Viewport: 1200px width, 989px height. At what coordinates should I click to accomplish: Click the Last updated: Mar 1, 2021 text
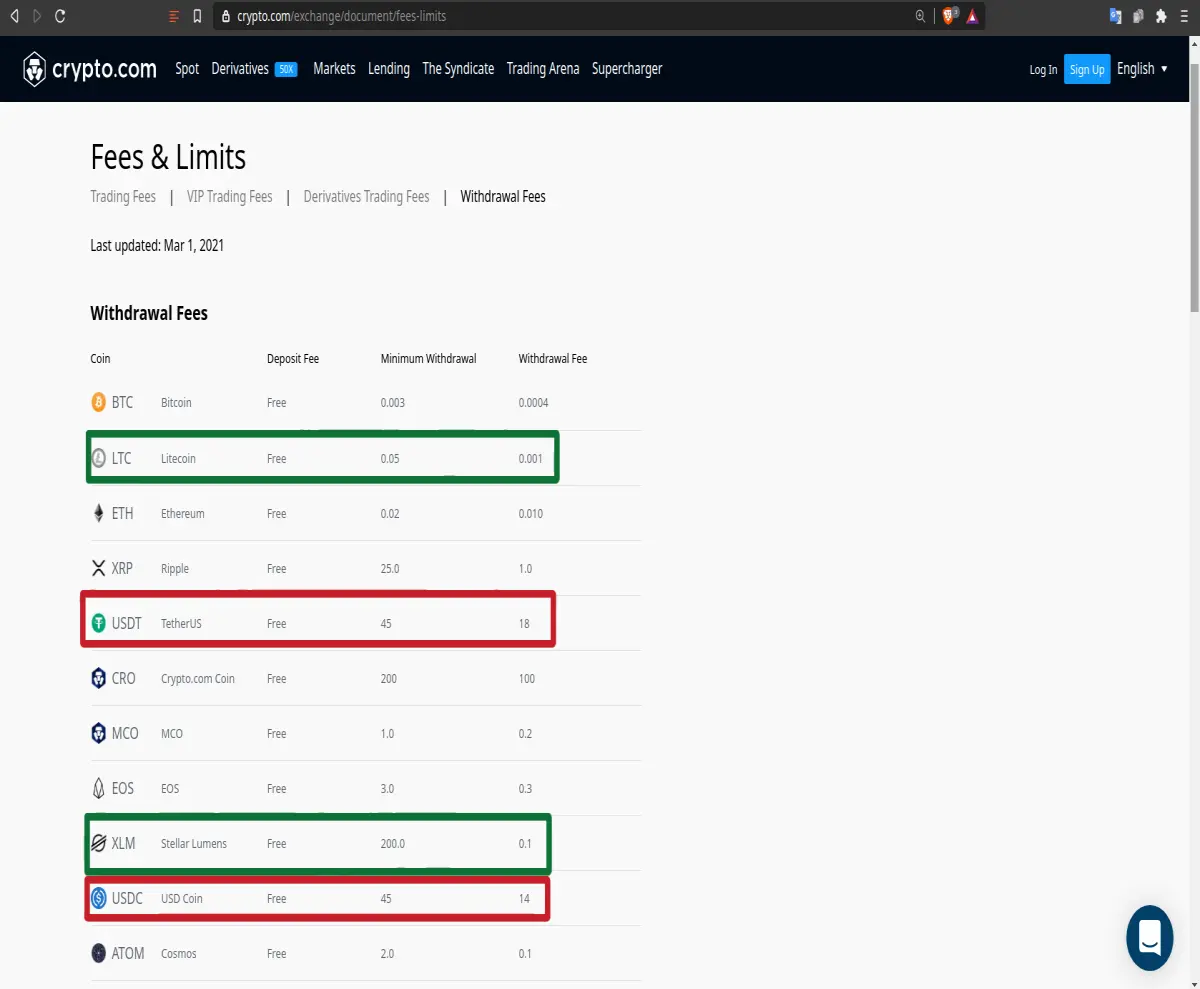click(x=157, y=245)
